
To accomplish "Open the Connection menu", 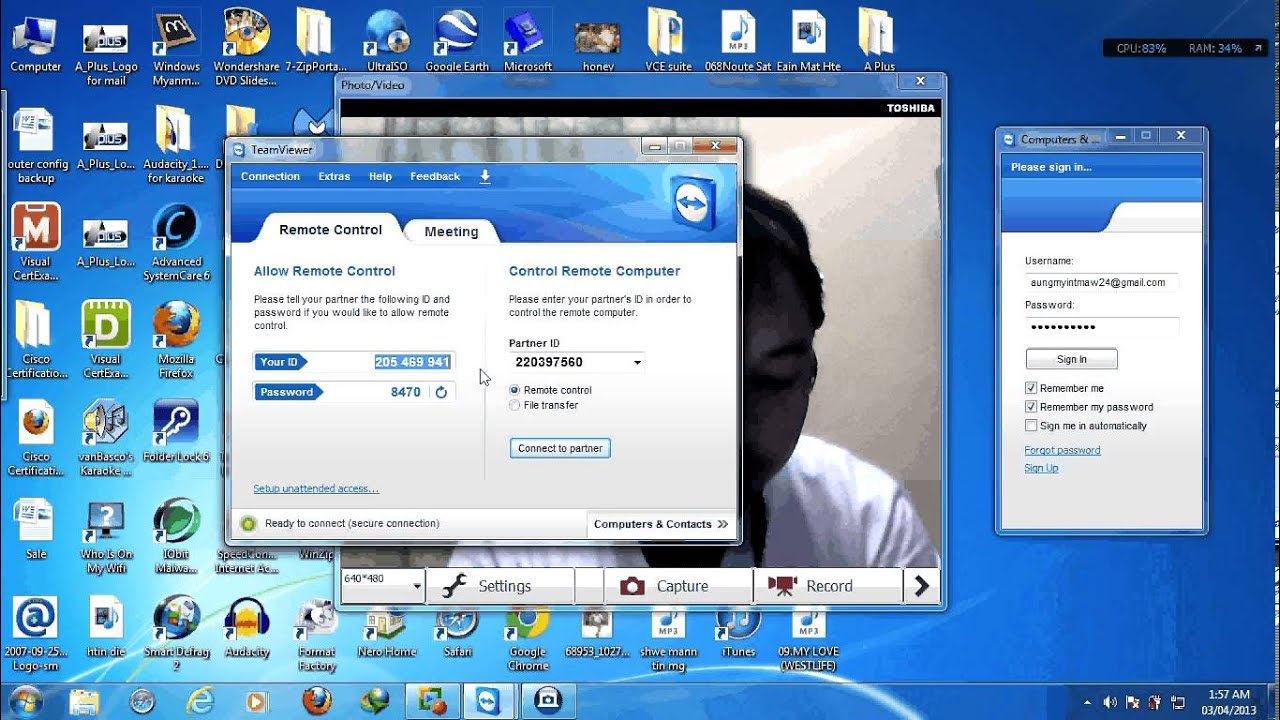I will 270,177.
